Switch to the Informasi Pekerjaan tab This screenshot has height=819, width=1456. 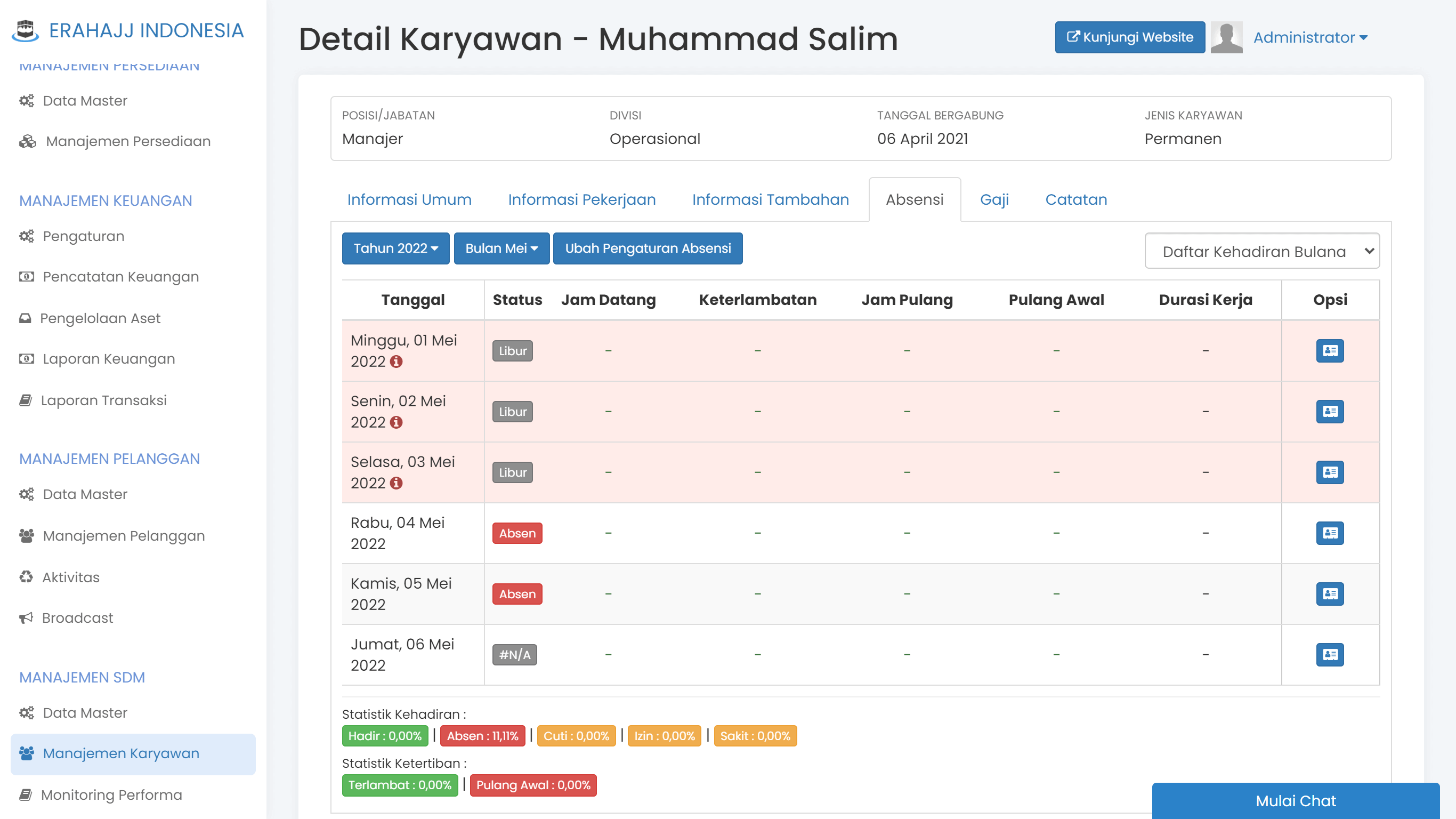click(x=581, y=199)
